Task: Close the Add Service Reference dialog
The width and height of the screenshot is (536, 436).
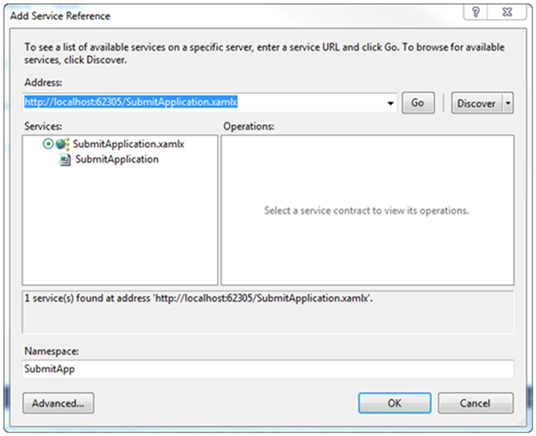Action: [507, 12]
